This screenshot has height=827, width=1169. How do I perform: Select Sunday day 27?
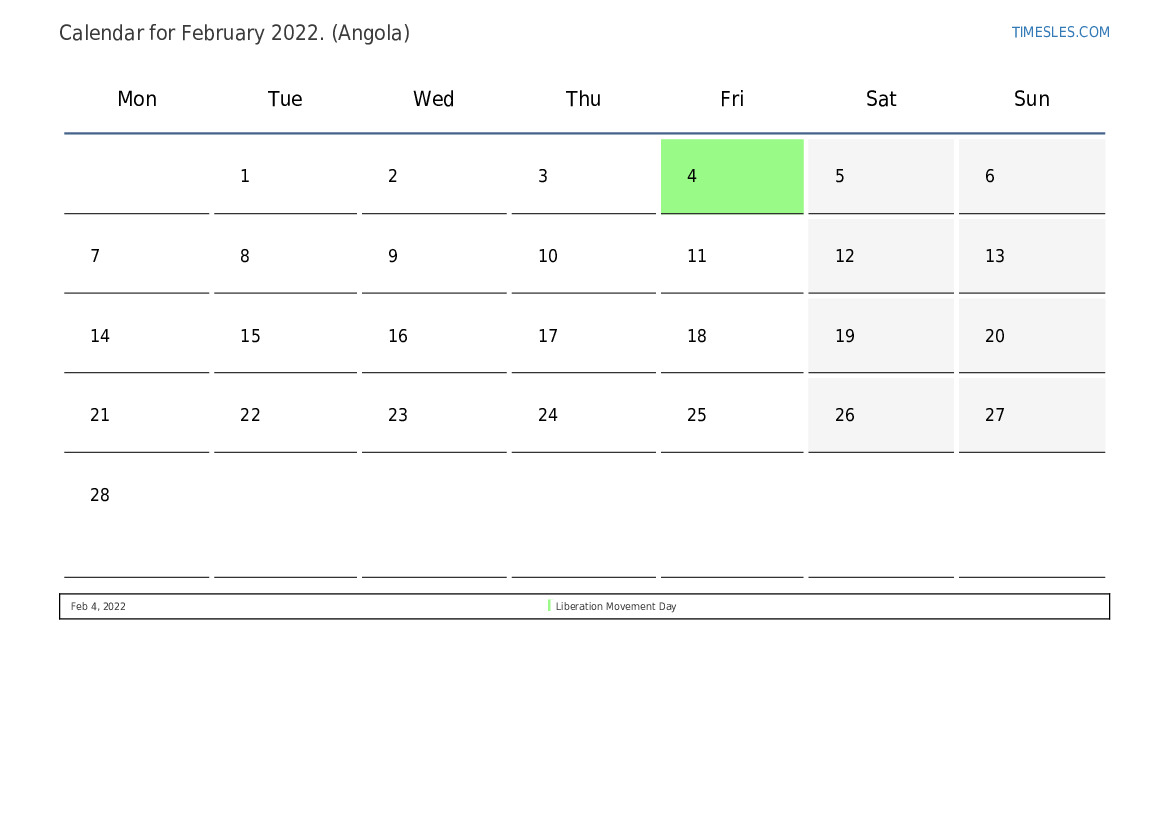[1032, 415]
